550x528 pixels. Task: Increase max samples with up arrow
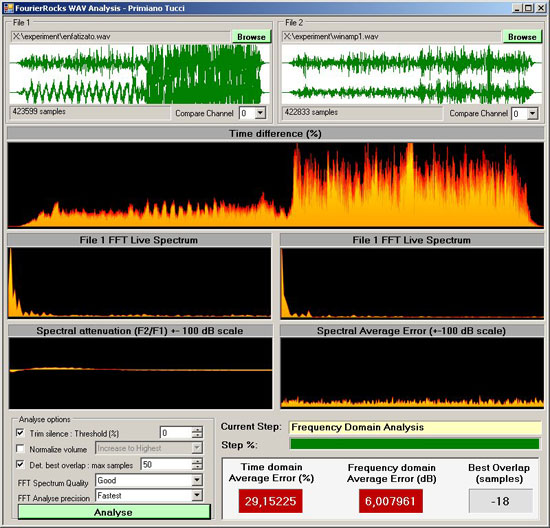point(197,461)
